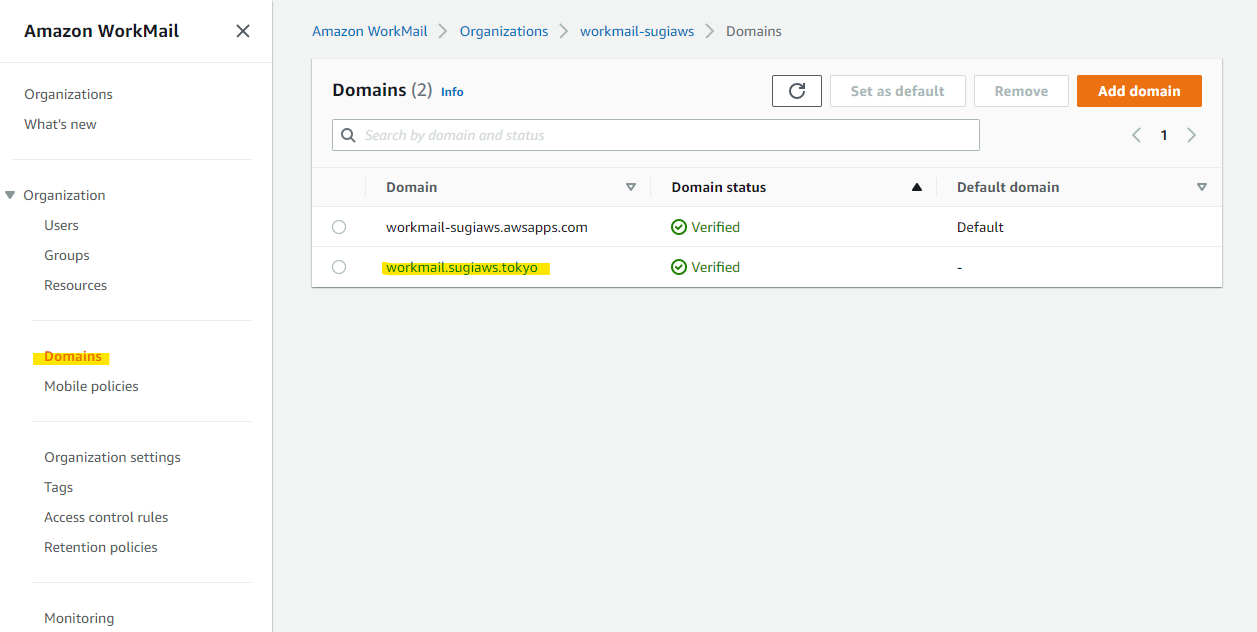Open Organizations in the sidebar
The height and width of the screenshot is (632, 1257).
click(68, 94)
